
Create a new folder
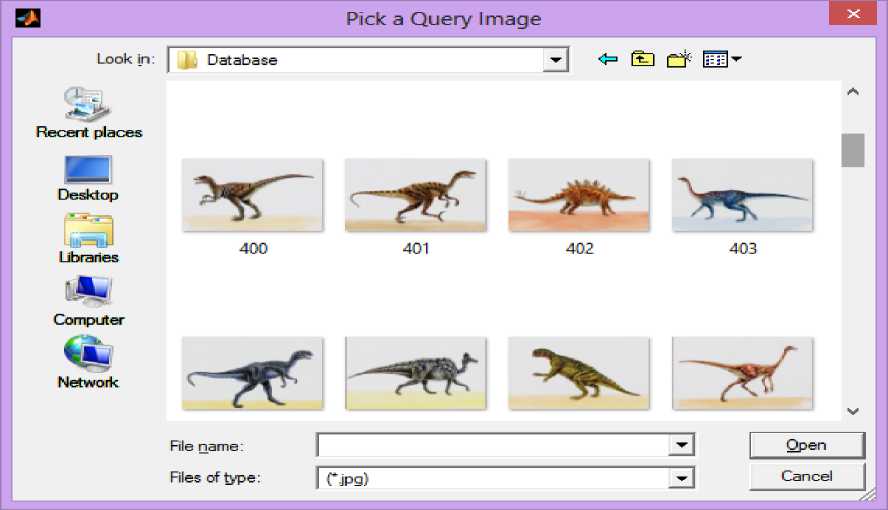coord(679,60)
